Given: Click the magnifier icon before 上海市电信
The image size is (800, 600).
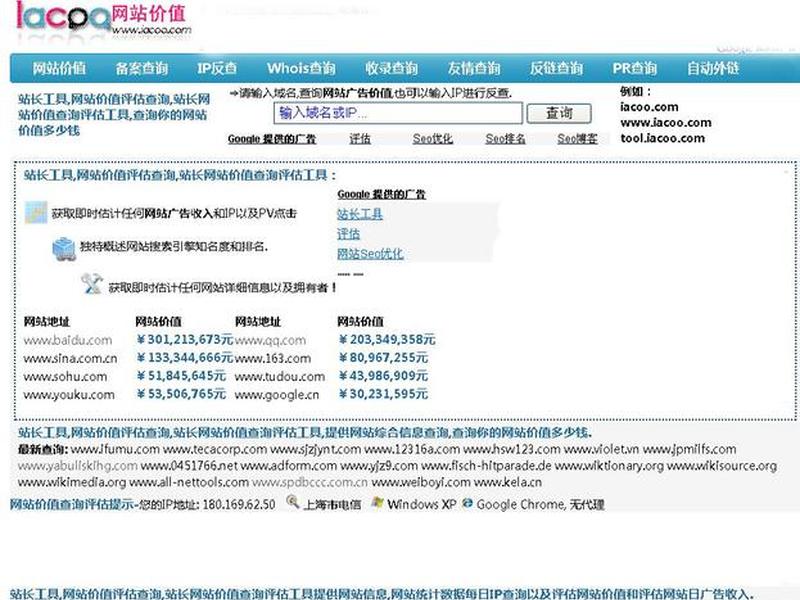Looking at the screenshot, I should coord(293,502).
